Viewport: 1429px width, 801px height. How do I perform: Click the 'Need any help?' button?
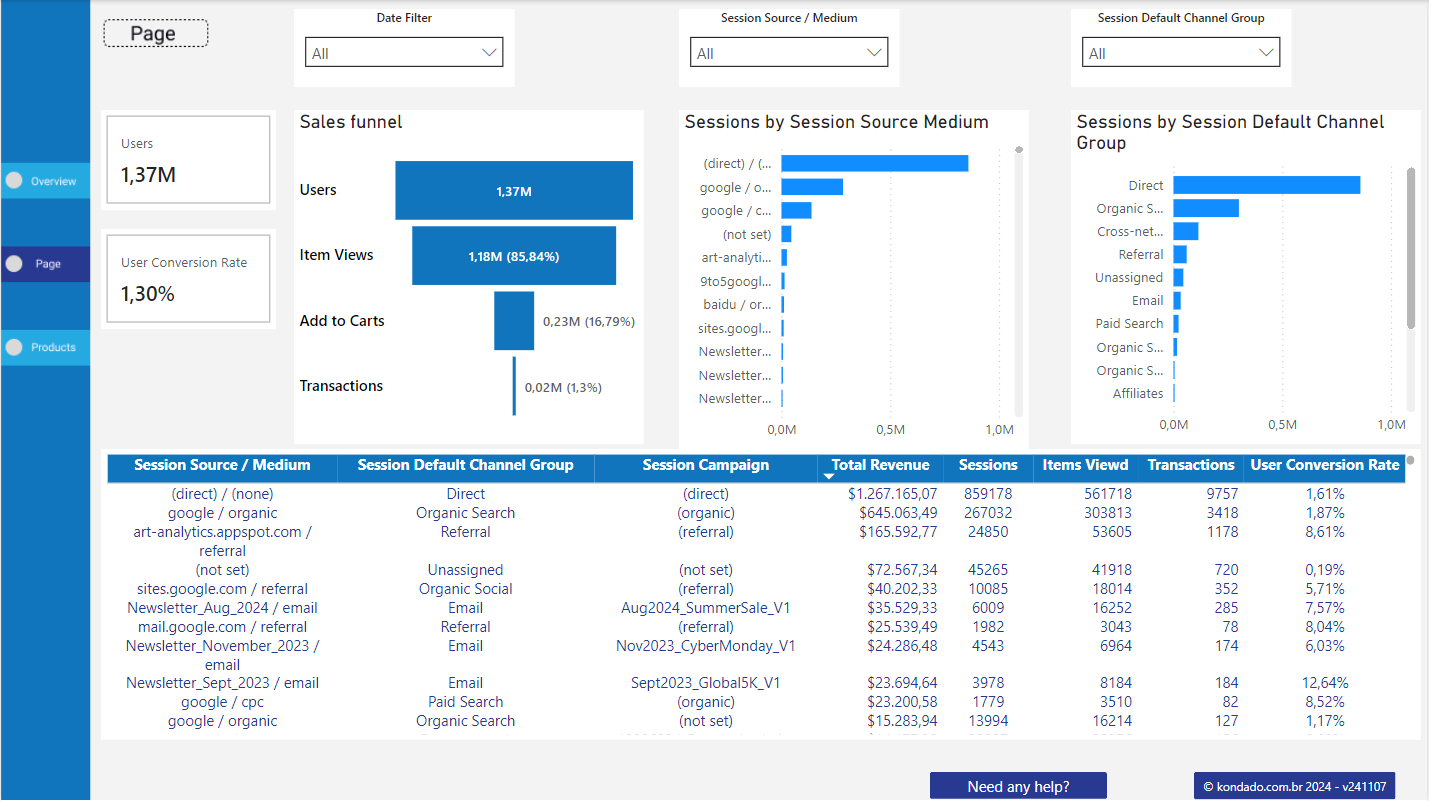click(1018, 785)
